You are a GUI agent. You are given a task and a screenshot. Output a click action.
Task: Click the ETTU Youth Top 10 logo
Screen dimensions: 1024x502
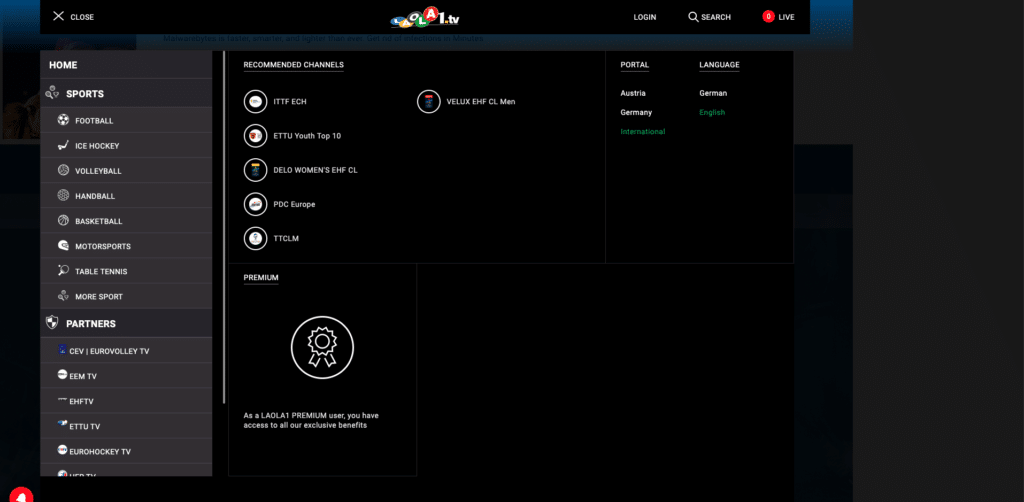[x=255, y=136]
